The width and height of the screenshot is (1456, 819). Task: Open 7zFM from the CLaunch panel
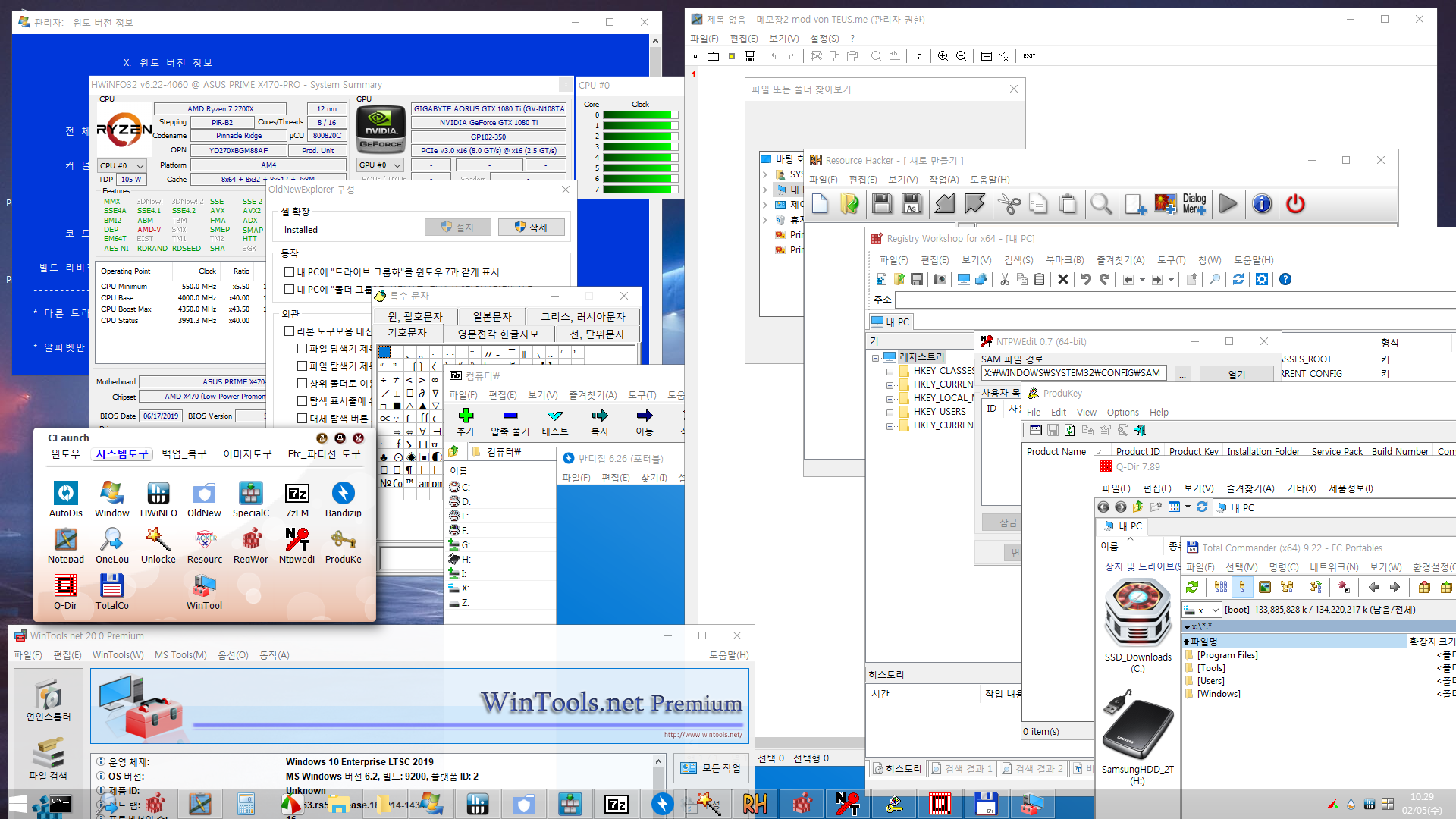point(297,500)
